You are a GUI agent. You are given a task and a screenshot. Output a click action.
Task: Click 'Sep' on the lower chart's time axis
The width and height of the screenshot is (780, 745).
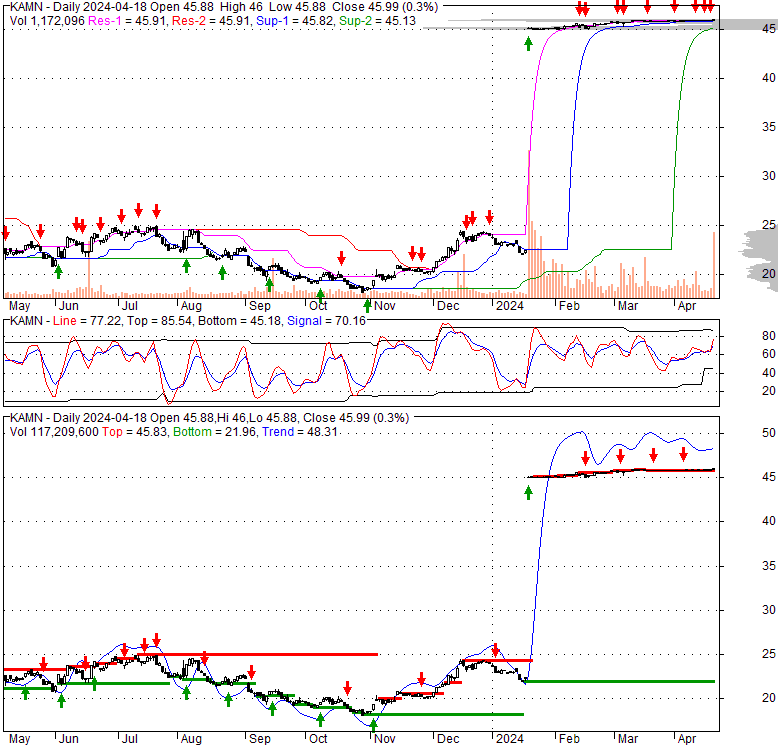tap(260, 739)
